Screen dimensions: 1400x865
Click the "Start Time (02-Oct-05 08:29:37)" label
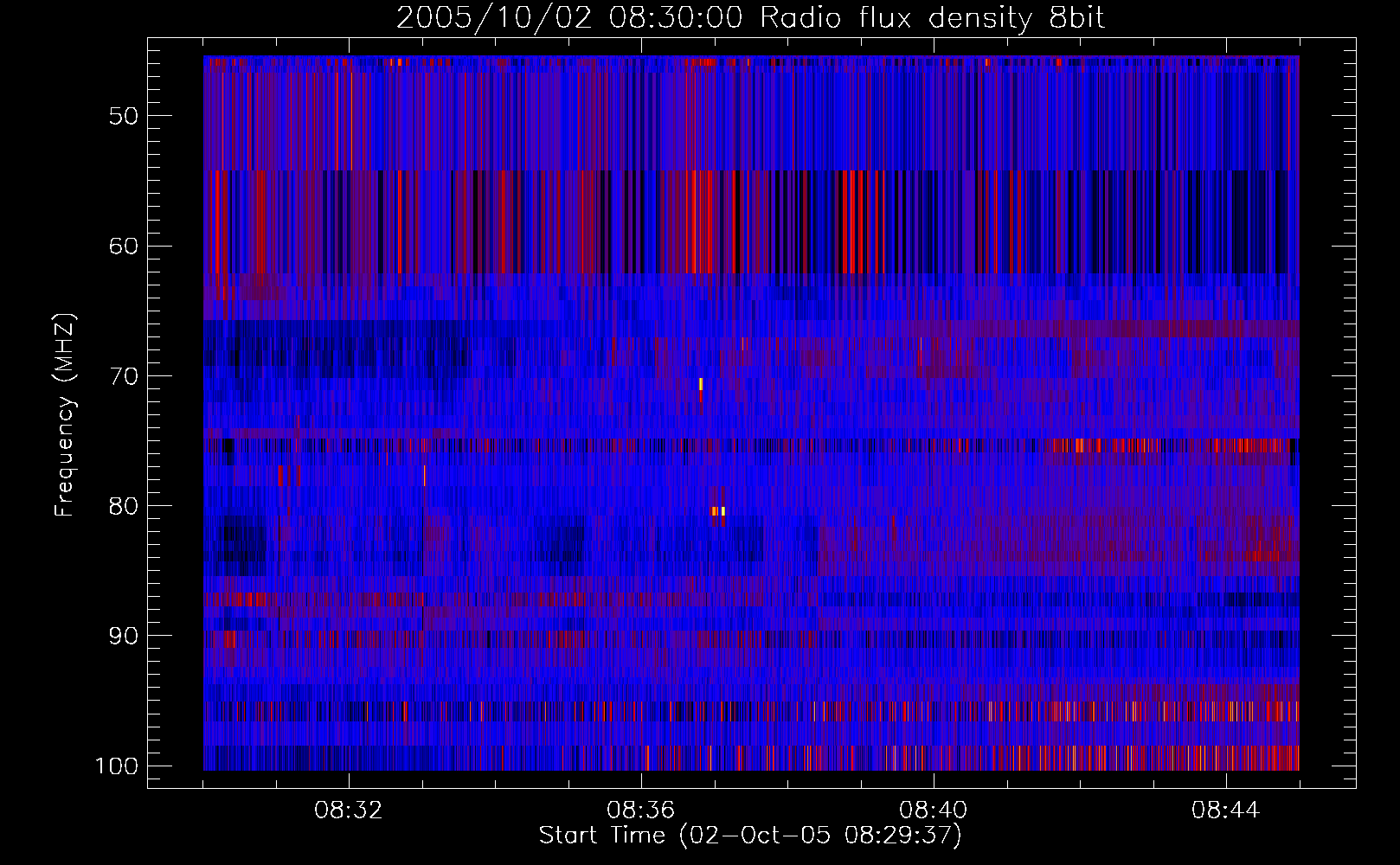pyautogui.click(x=750, y=836)
